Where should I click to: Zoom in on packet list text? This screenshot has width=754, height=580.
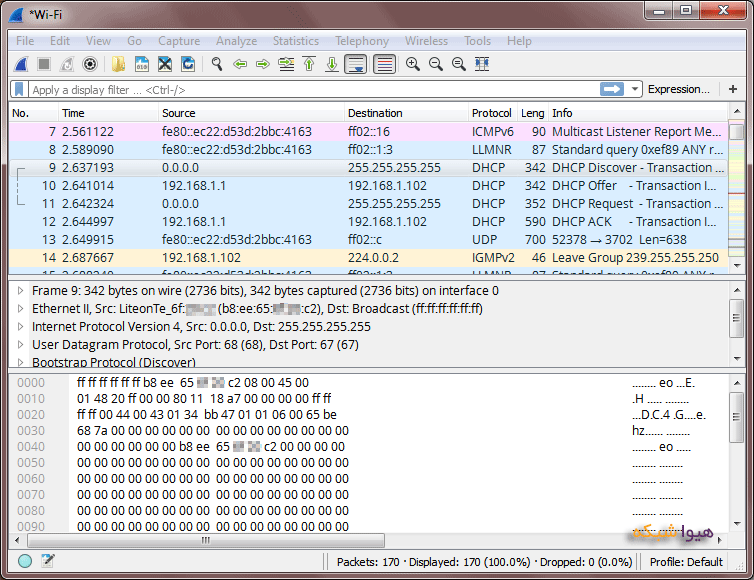(x=413, y=64)
